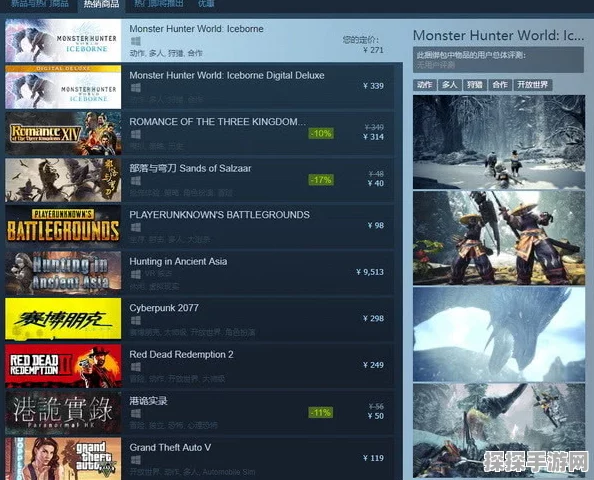This screenshot has height=480, width=594.
Task: Click Windows icon in Sands of Salzaar row
Action: click(136, 181)
